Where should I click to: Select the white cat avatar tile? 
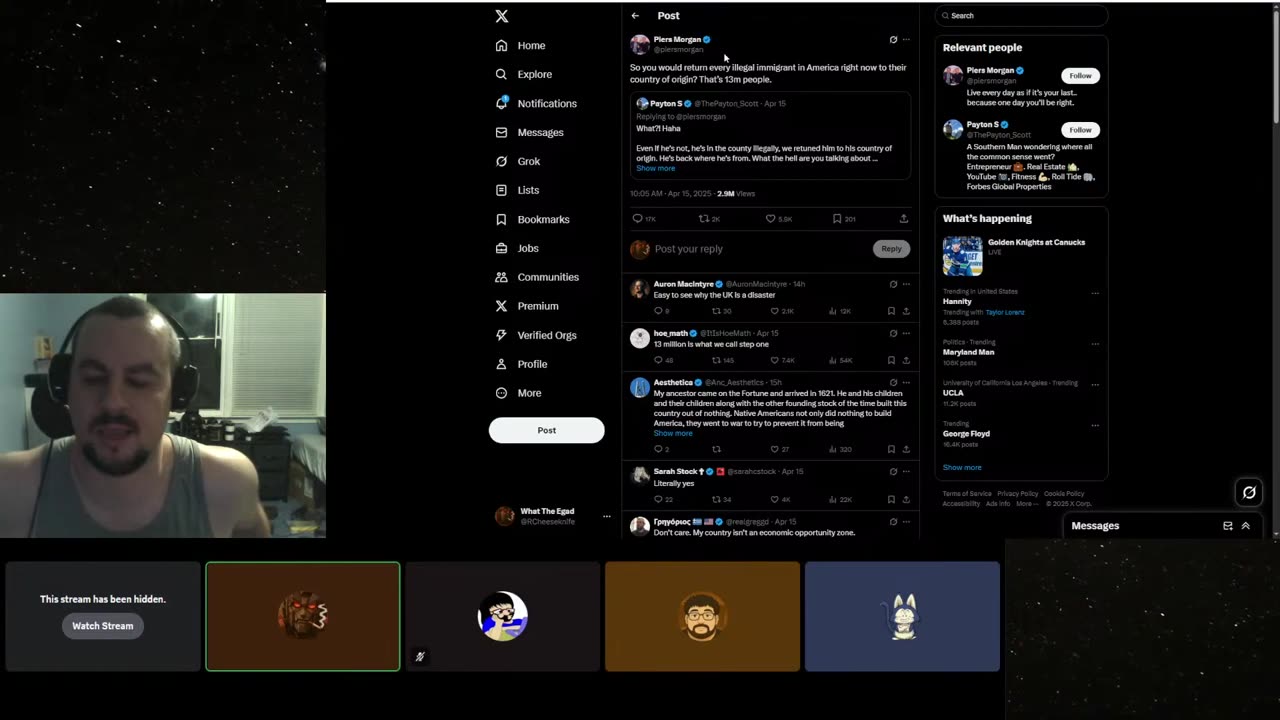pos(902,616)
